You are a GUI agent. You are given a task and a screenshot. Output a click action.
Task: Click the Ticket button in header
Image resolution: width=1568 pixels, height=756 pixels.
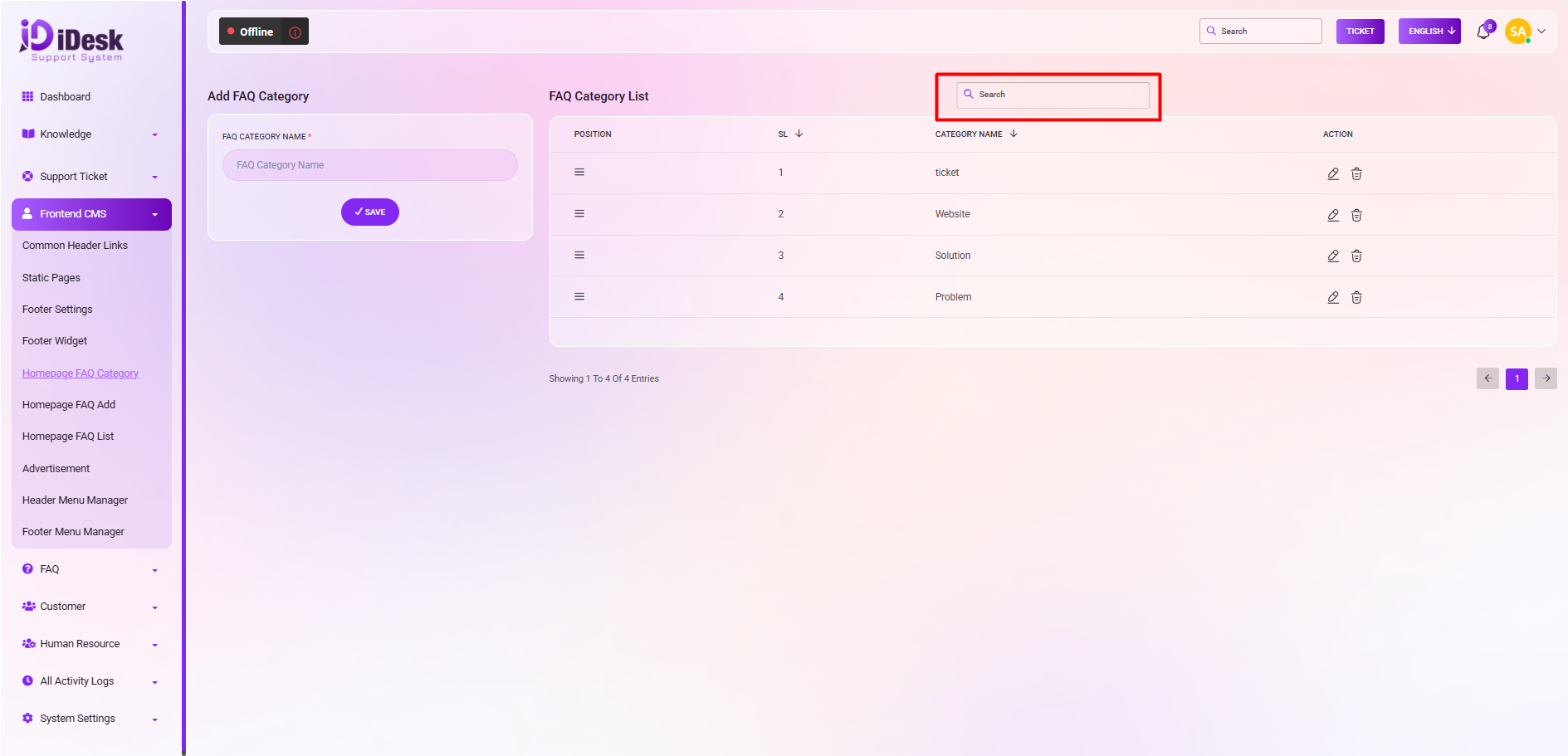click(x=1360, y=32)
